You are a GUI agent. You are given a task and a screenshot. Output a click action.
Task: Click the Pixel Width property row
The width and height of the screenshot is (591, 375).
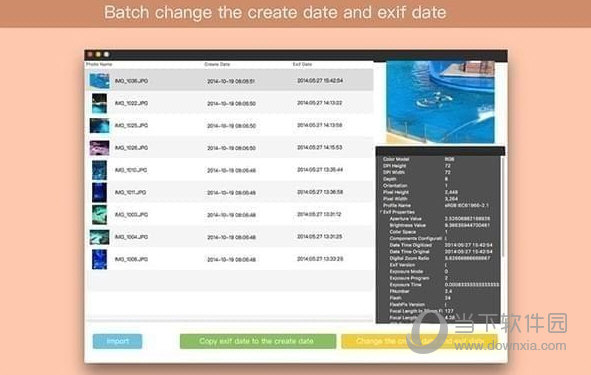pos(440,199)
